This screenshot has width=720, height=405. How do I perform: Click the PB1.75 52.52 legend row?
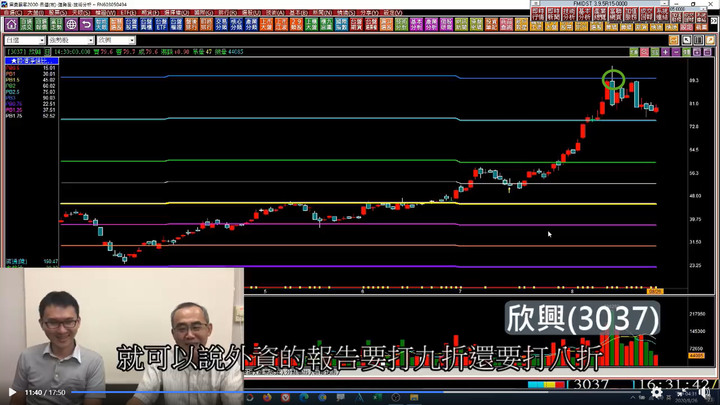pos(31,116)
